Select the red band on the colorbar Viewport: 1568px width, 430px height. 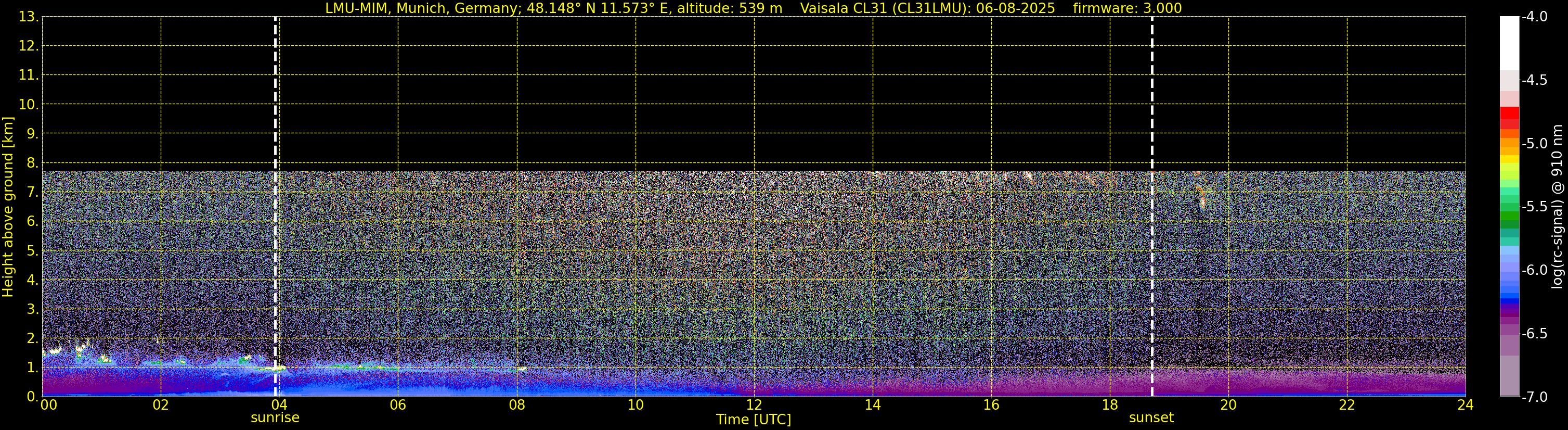point(1509,116)
